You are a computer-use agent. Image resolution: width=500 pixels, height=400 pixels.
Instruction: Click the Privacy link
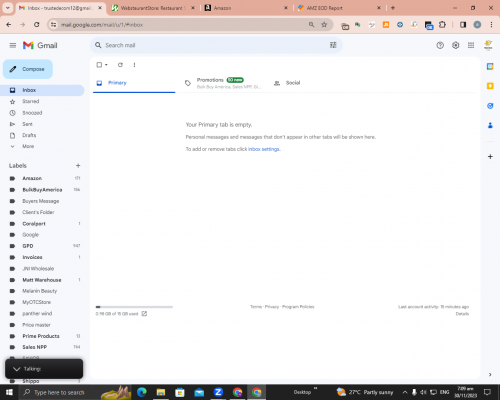click(272, 307)
